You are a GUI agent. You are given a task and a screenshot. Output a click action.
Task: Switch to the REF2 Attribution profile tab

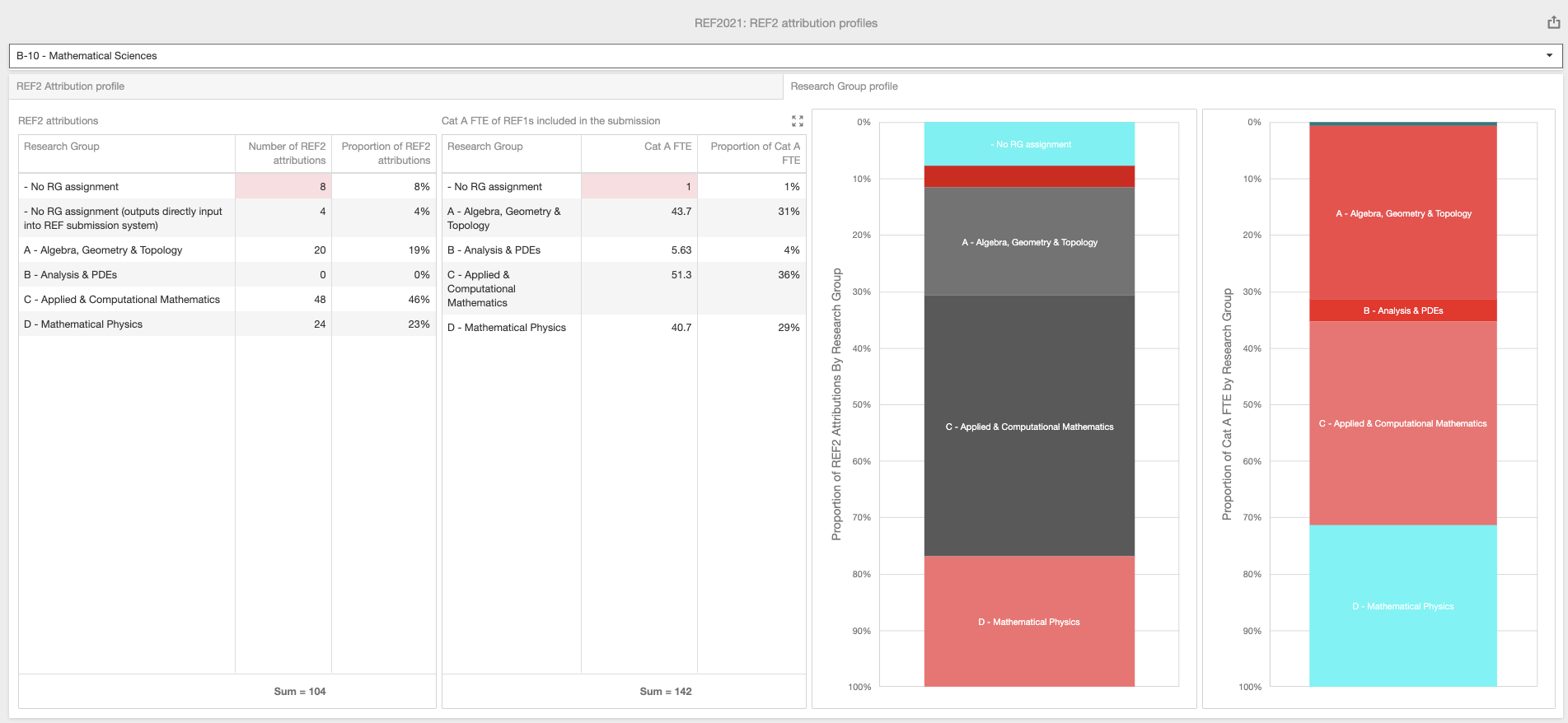(396, 86)
